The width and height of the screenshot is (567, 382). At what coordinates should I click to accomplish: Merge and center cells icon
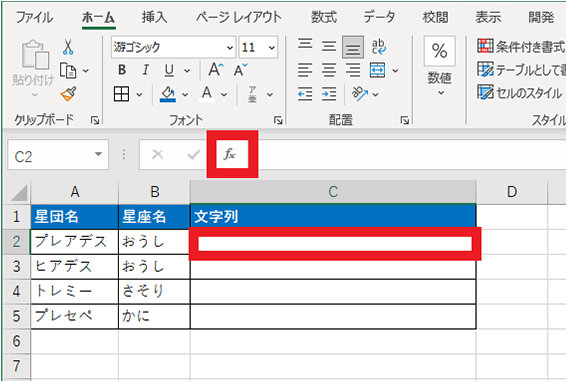point(378,70)
